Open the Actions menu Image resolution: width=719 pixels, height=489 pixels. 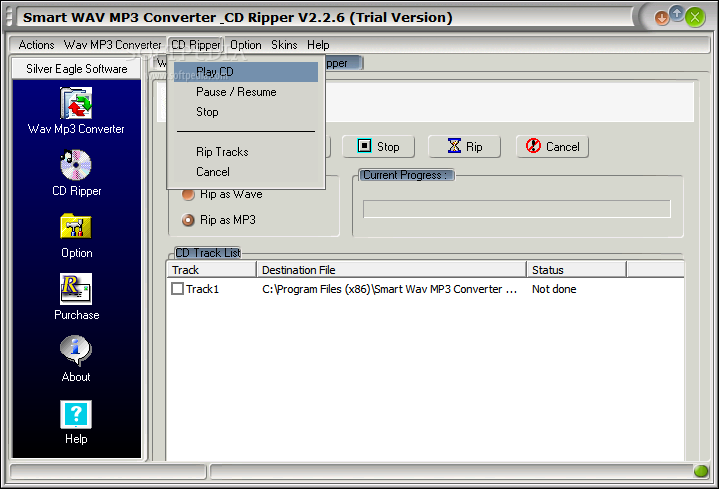click(x=36, y=45)
